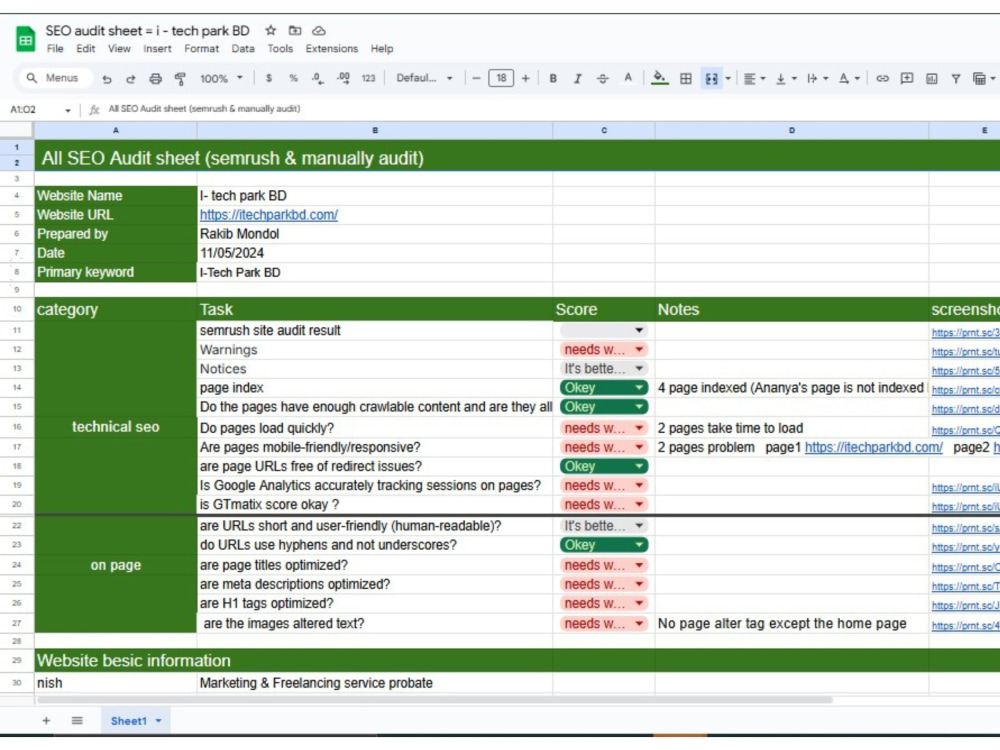Viewport: 1000px width, 750px height.
Task: Star this SEO audit spreadsheet
Action: tap(270, 30)
